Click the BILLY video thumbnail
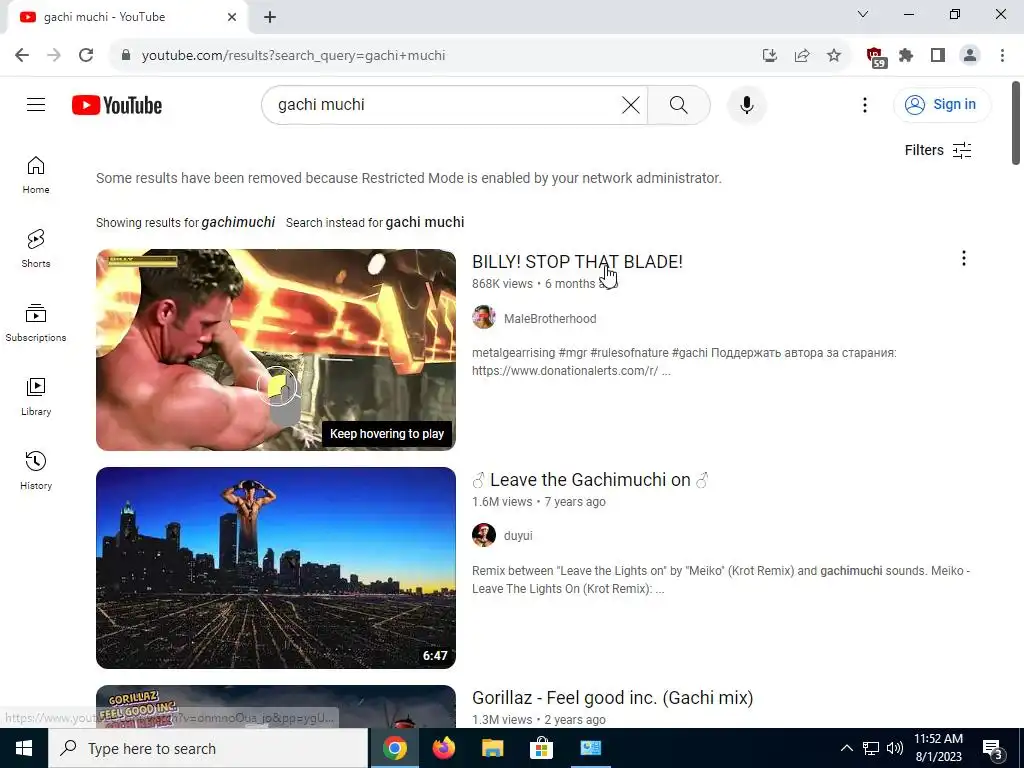Image resolution: width=1024 pixels, height=768 pixels. (x=276, y=349)
